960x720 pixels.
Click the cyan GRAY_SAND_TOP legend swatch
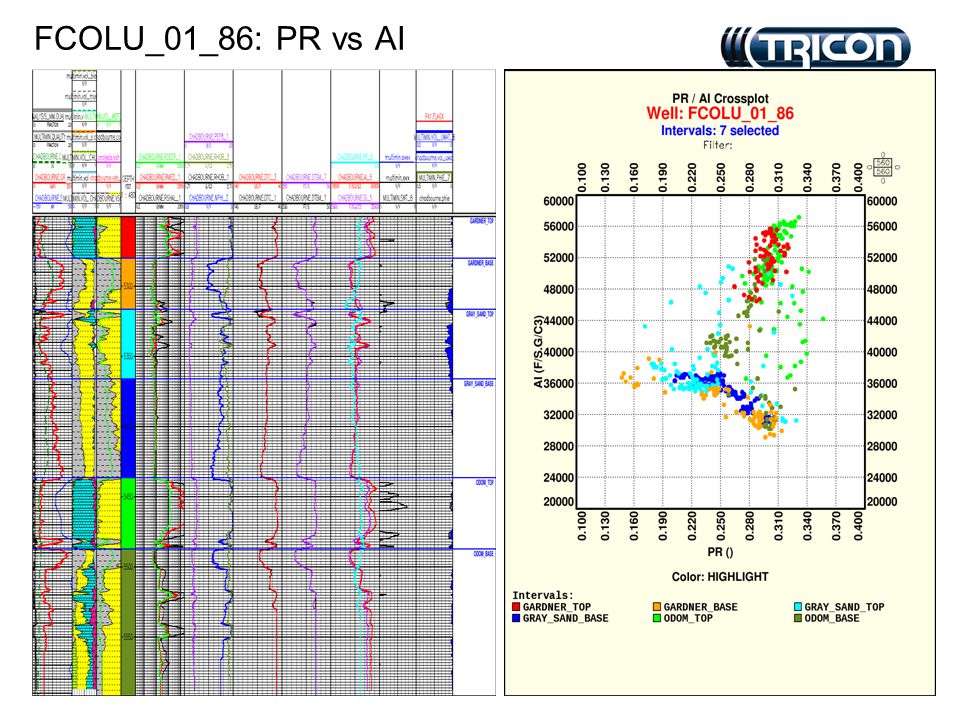click(x=798, y=607)
